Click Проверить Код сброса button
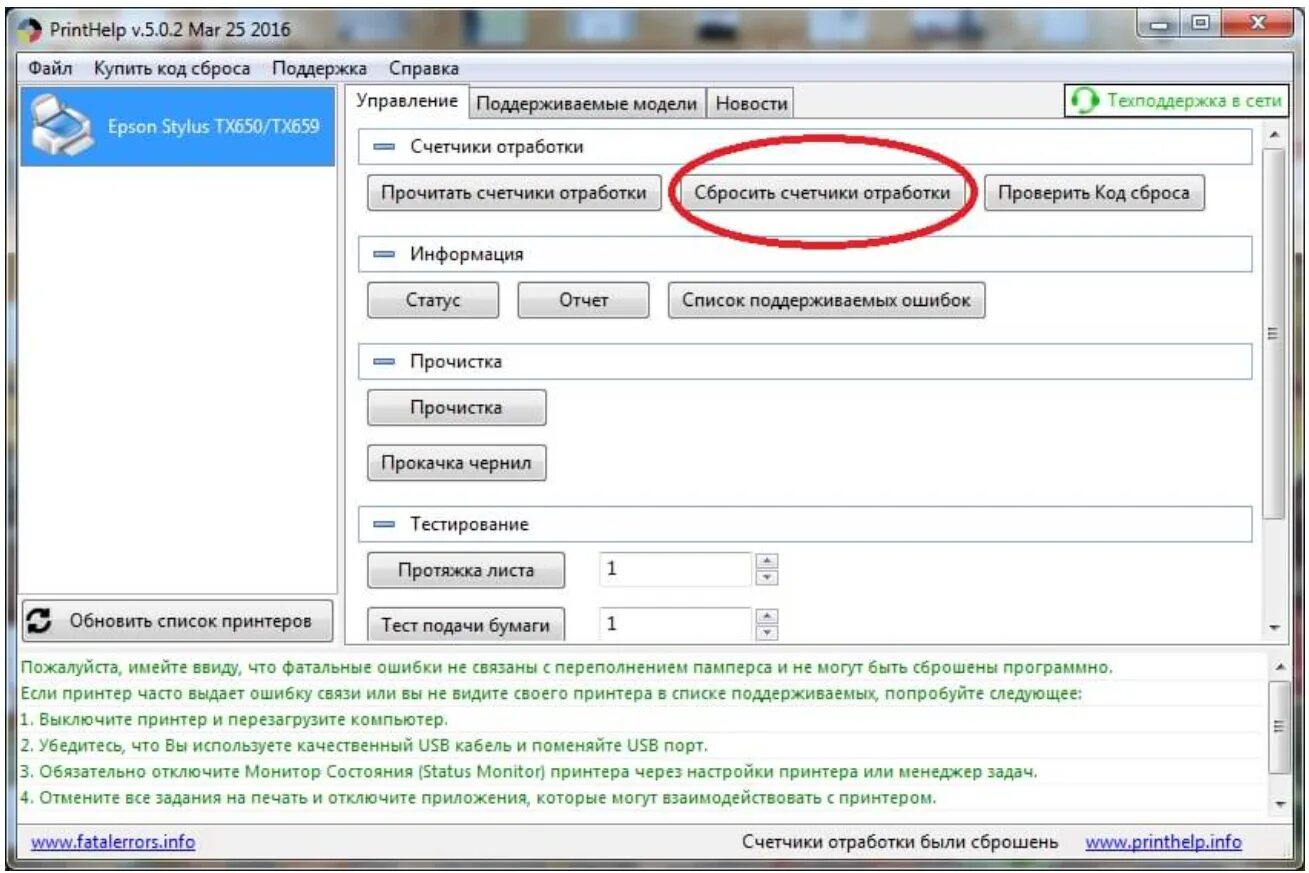This screenshot has width=1309, height=873. click(1094, 193)
